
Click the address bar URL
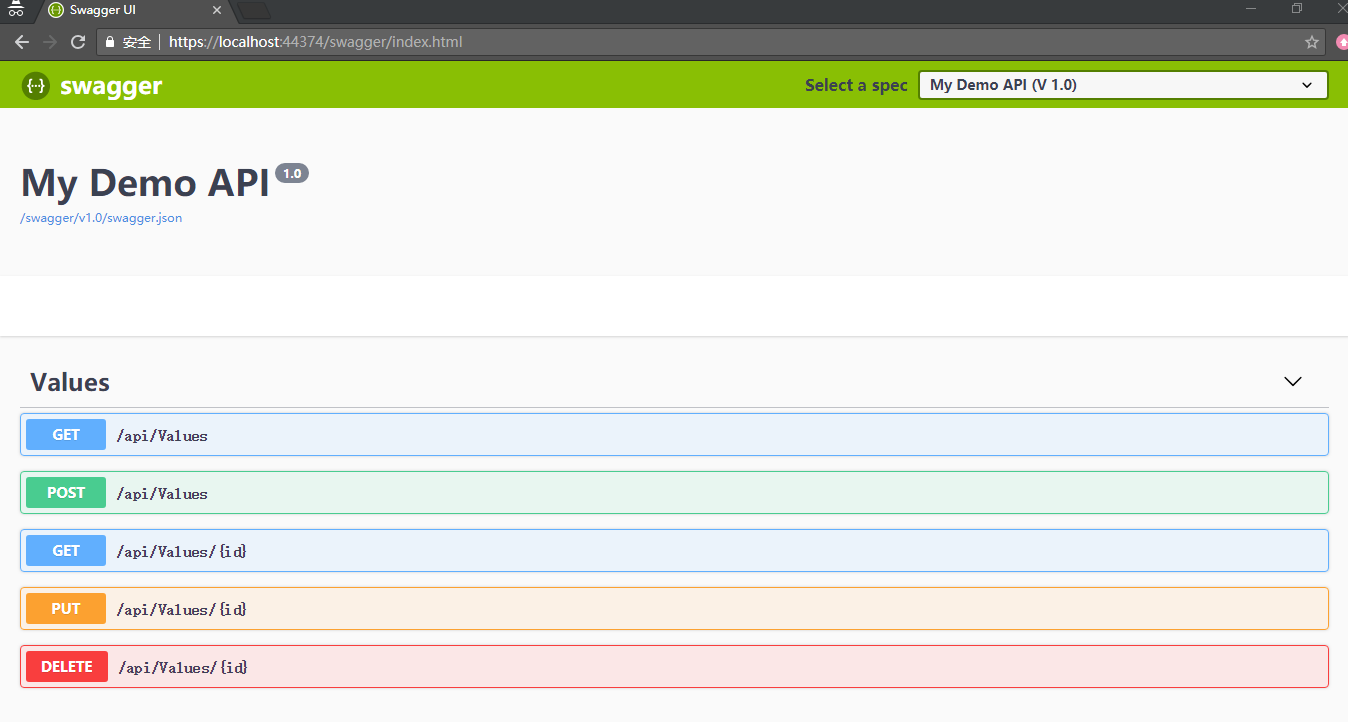315,42
